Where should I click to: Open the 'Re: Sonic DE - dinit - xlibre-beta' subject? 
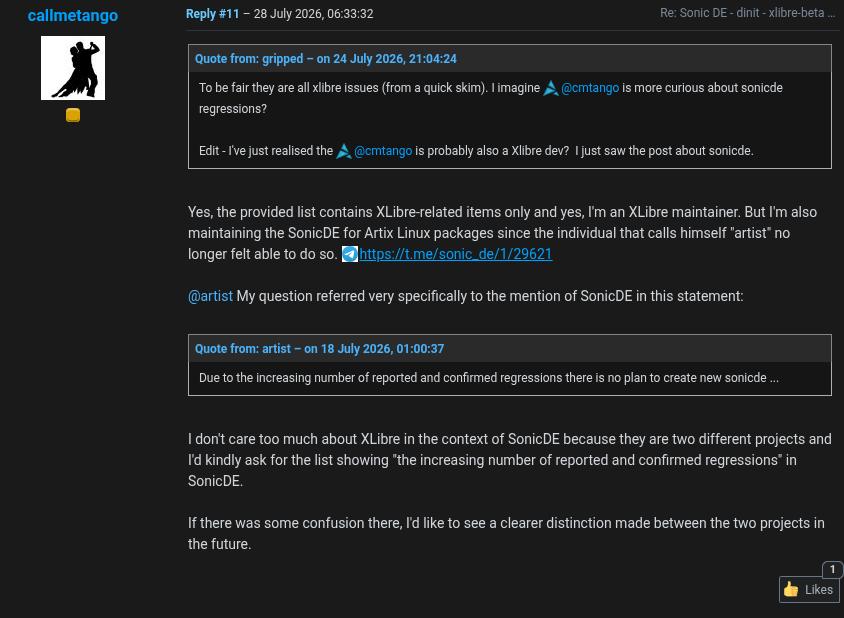(748, 13)
